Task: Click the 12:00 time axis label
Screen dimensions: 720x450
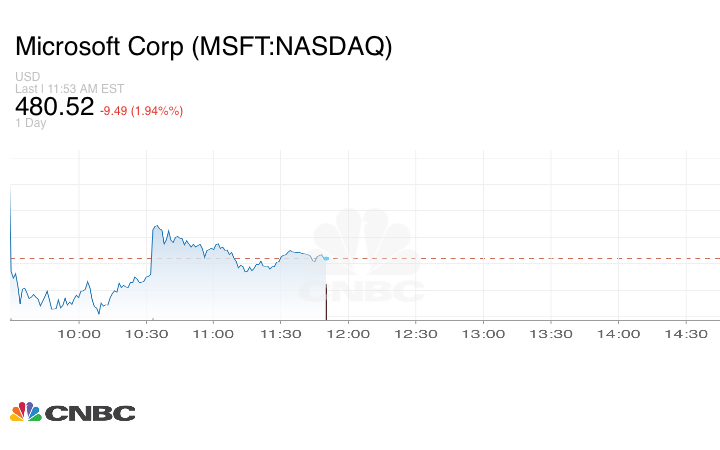Action: pos(350,334)
